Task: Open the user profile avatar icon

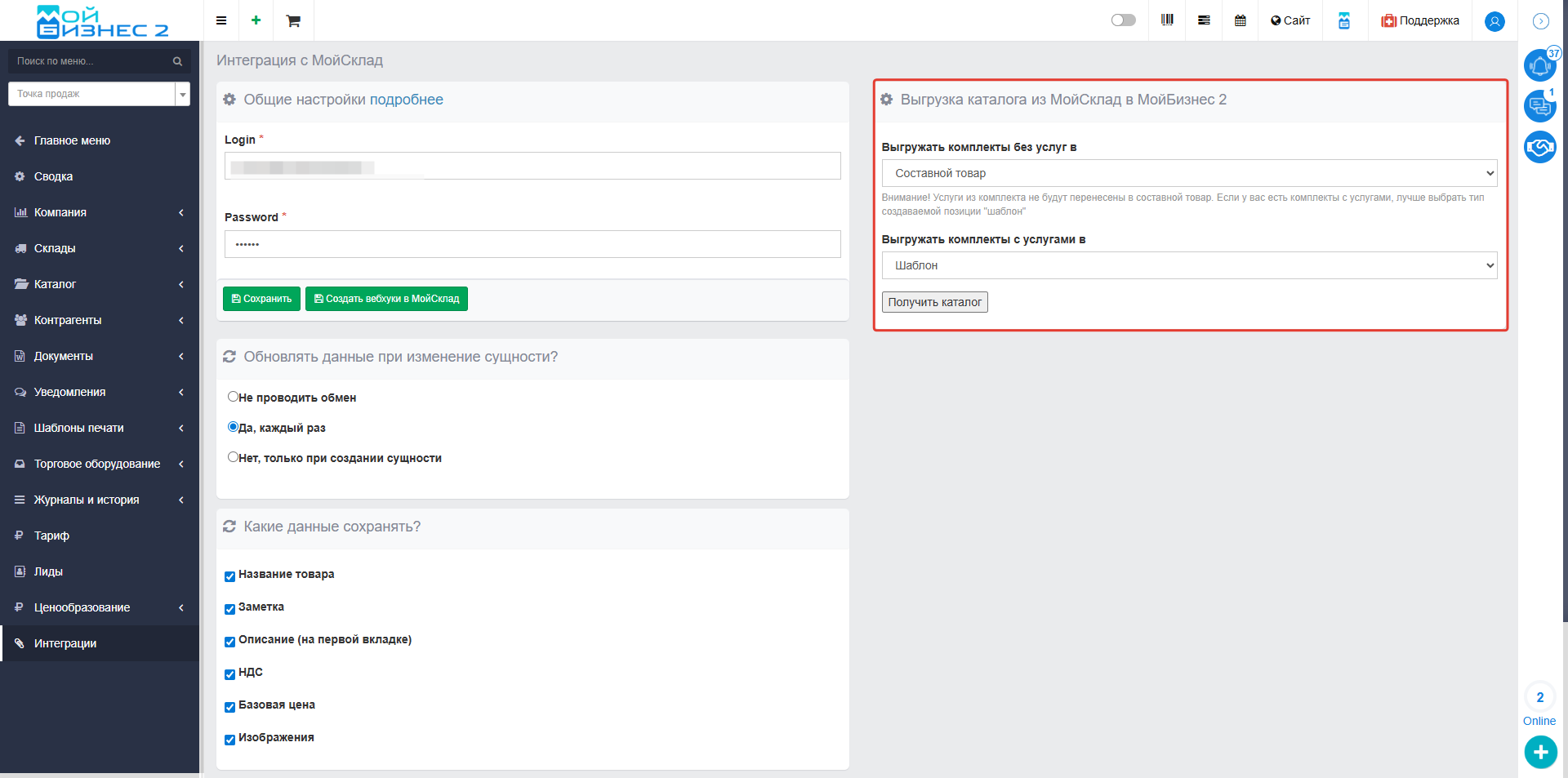Action: pos(1494,21)
